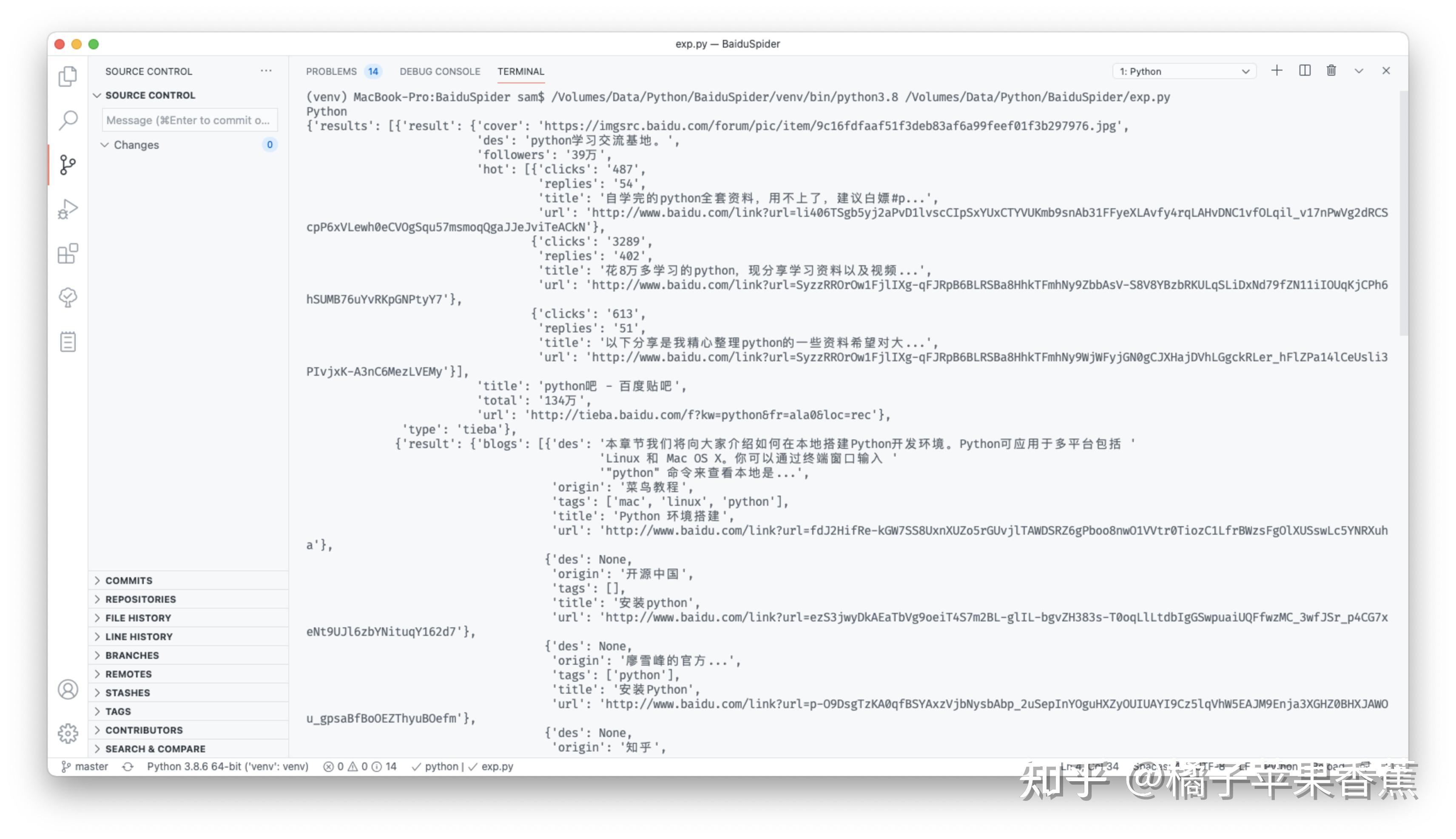Open the Explorer view in activity bar
Screen dimensions: 1456x839
pos(68,77)
